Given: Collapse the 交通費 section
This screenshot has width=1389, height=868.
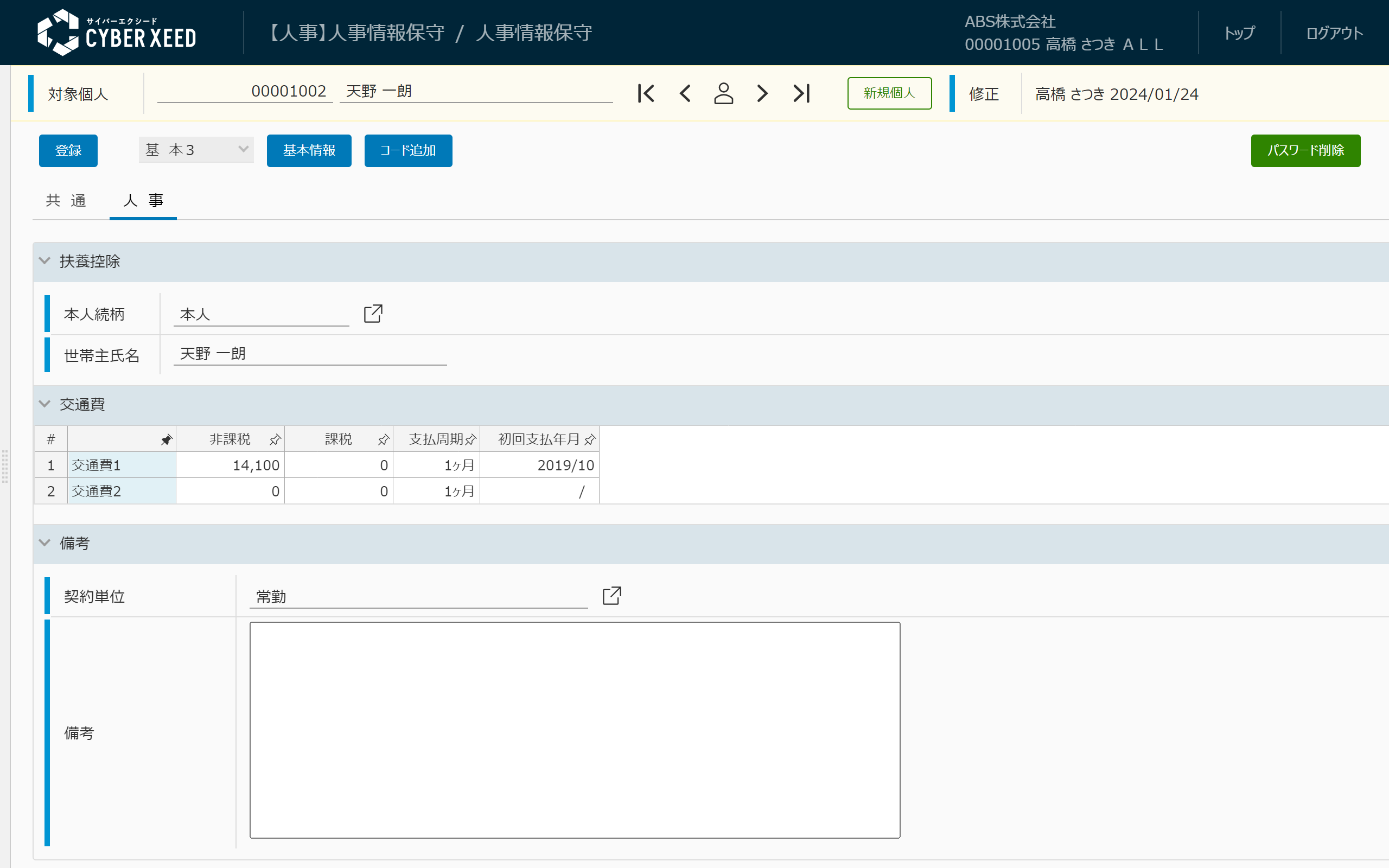Looking at the screenshot, I should [x=45, y=404].
